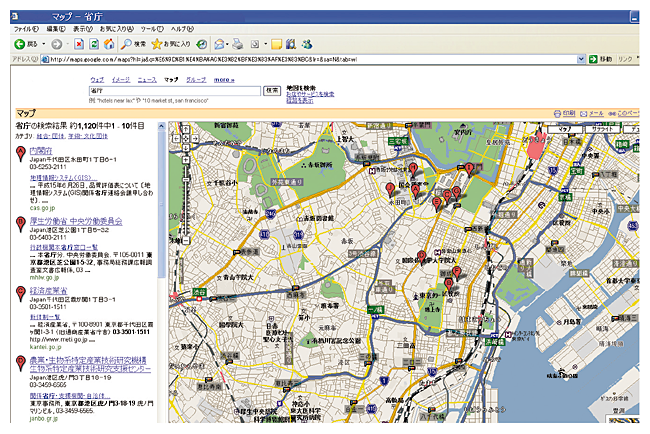650x434 pixels.
Task: Click red marker C icon in results list
Action: click(20, 293)
